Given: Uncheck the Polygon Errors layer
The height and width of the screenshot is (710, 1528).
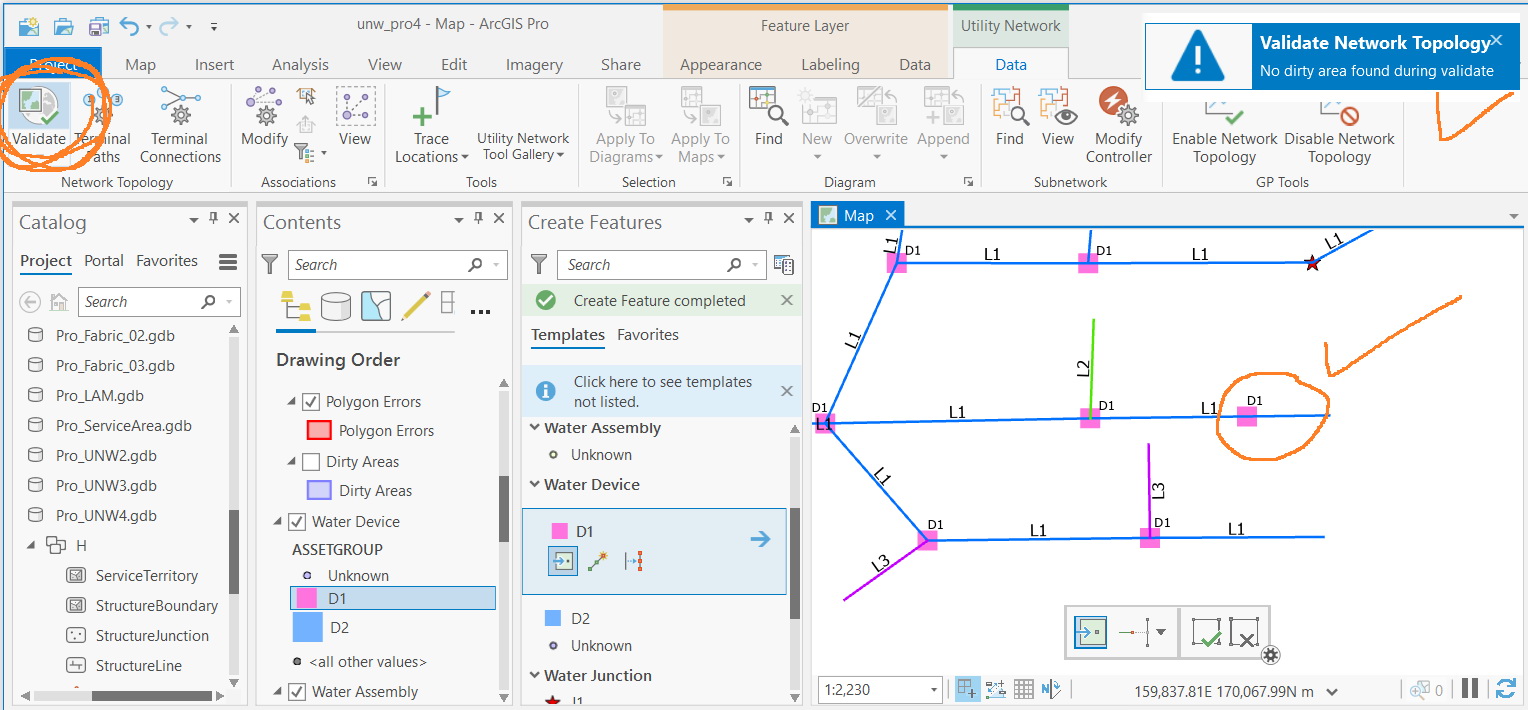Looking at the screenshot, I should [310, 402].
